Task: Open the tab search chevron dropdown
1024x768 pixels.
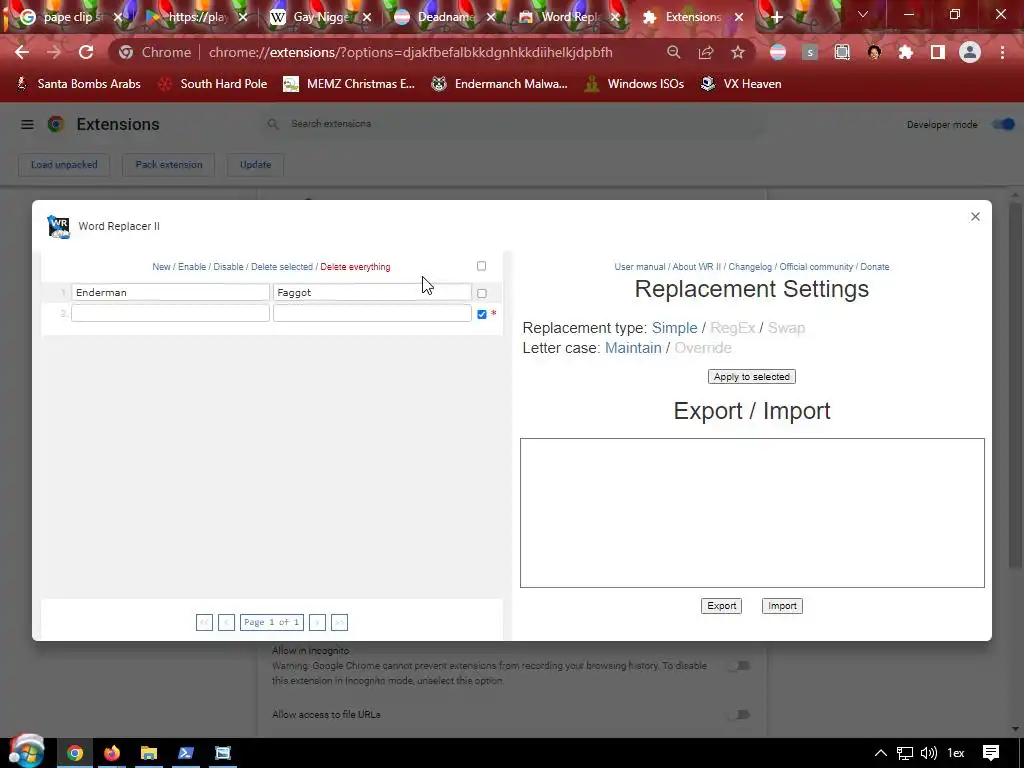Action: pyautogui.click(x=863, y=14)
